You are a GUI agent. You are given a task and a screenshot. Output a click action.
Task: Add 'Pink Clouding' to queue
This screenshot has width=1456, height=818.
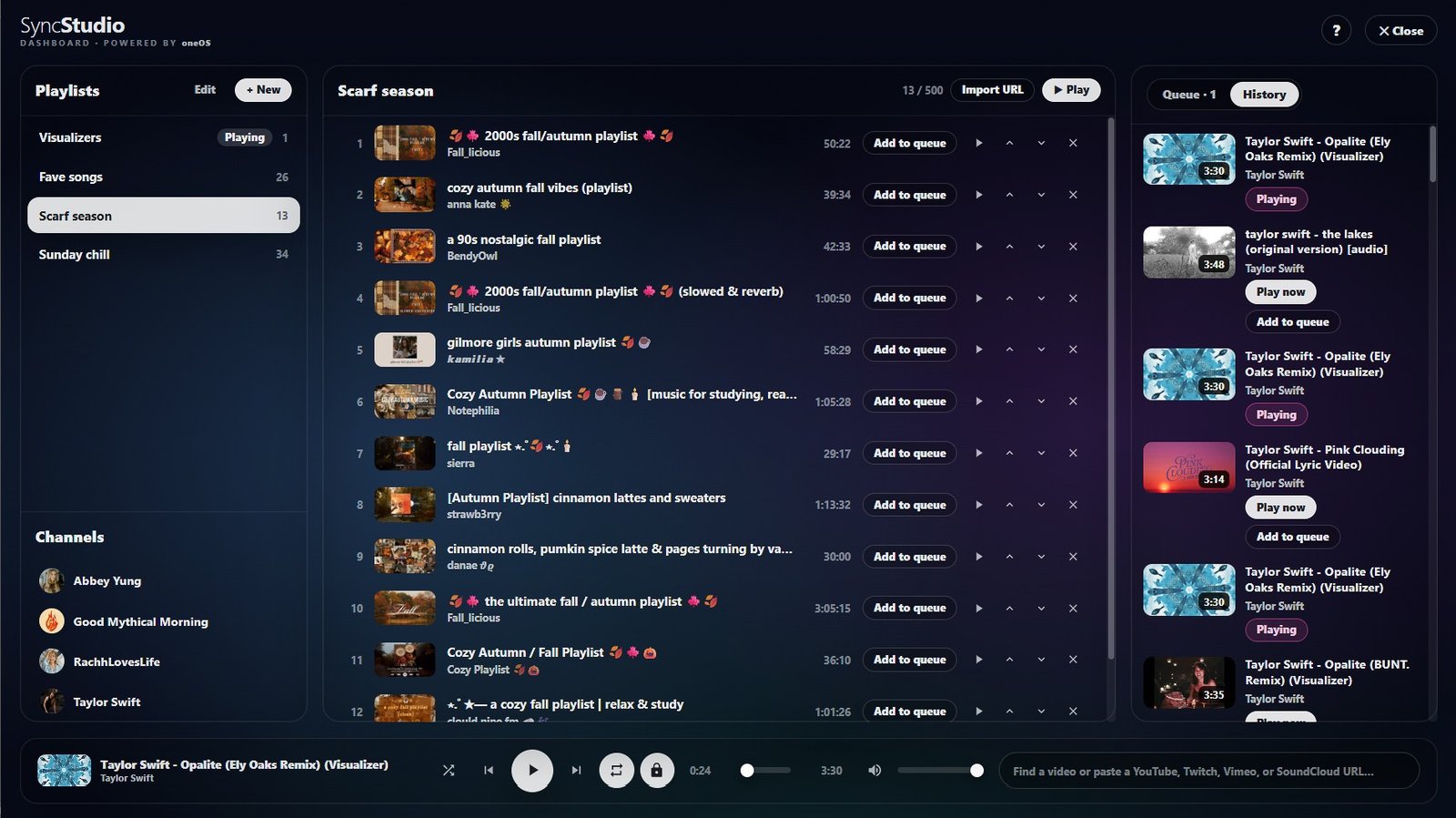(x=1292, y=537)
